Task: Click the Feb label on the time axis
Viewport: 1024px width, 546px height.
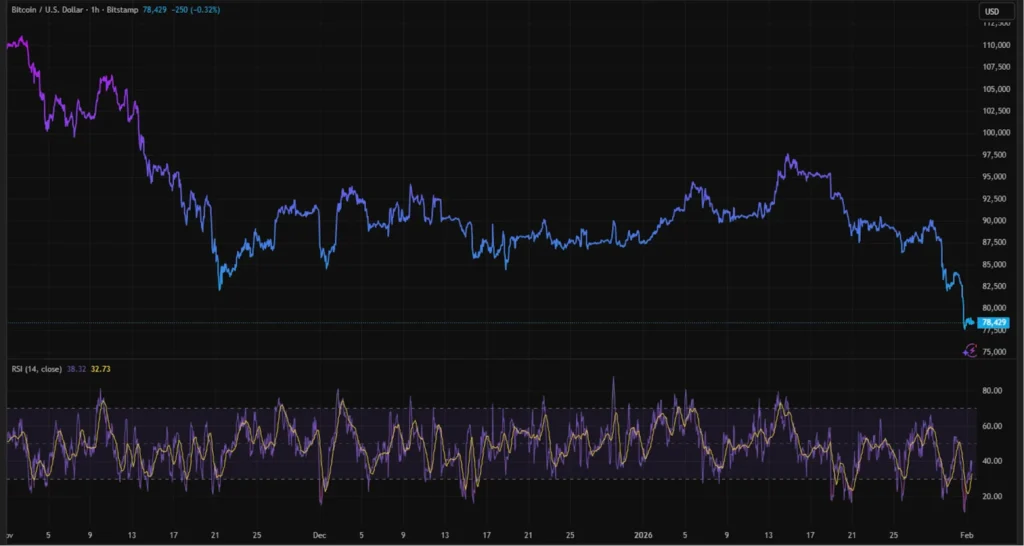Action: [968, 535]
